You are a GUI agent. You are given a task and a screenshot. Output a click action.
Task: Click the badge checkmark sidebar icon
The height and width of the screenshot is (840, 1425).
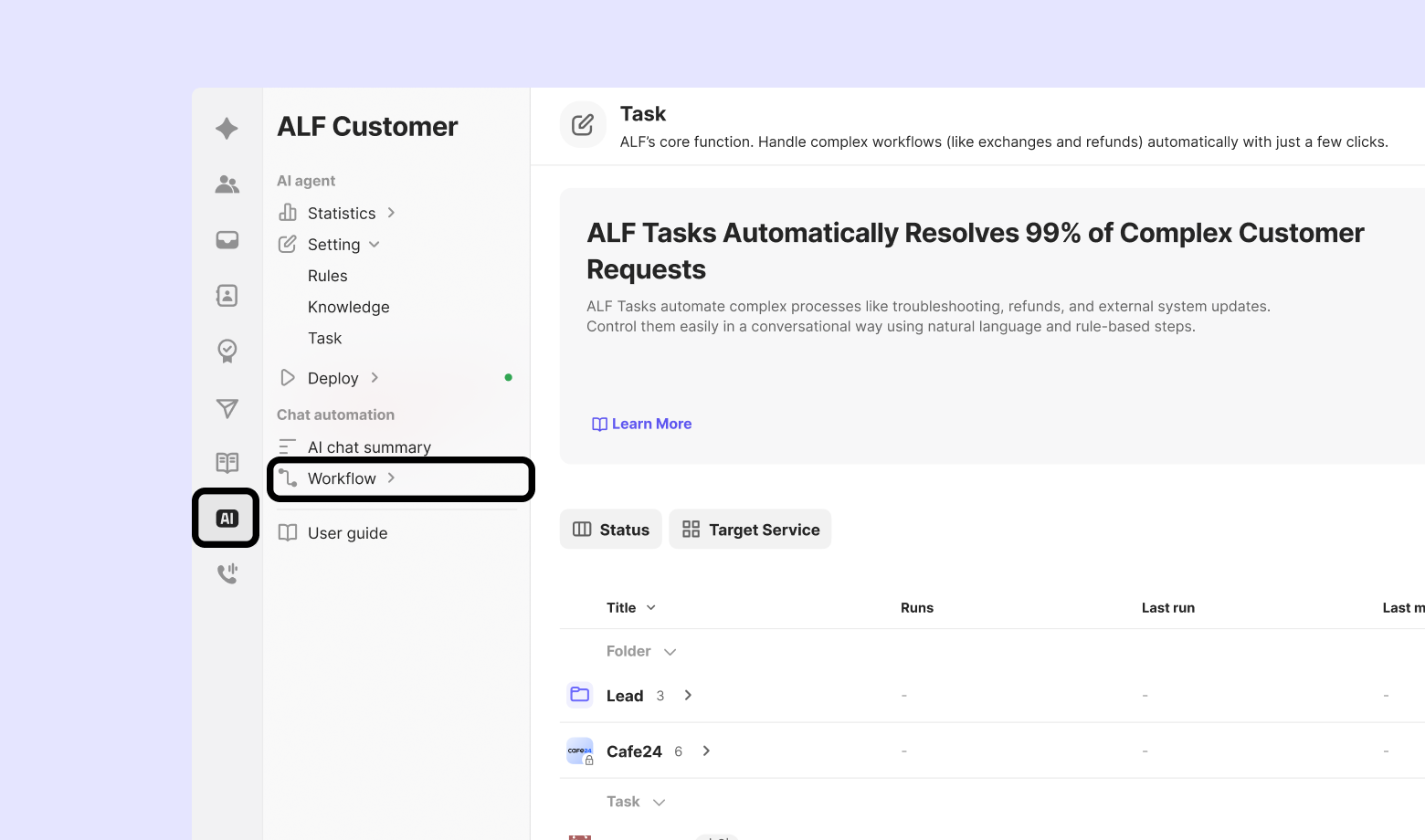pos(227,351)
